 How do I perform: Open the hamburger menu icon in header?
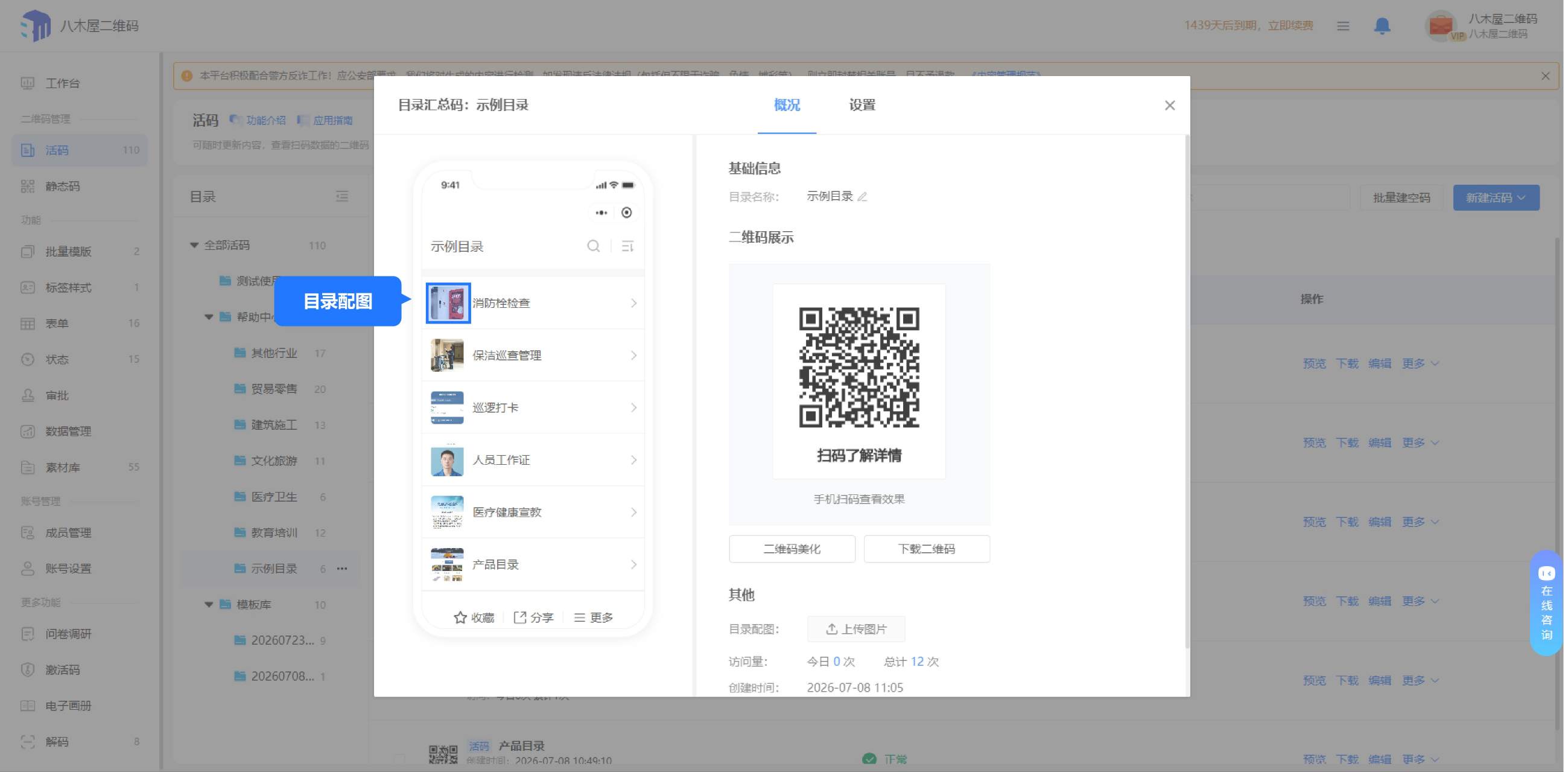tap(1343, 26)
